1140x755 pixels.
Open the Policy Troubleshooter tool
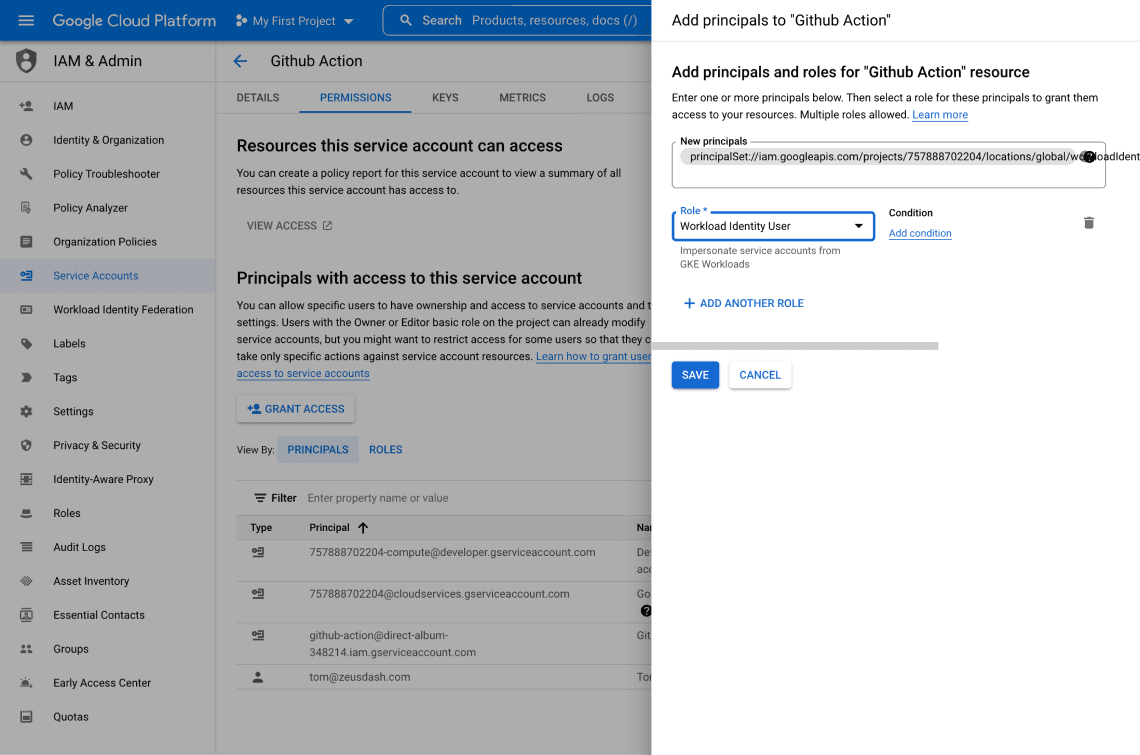coord(104,173)
